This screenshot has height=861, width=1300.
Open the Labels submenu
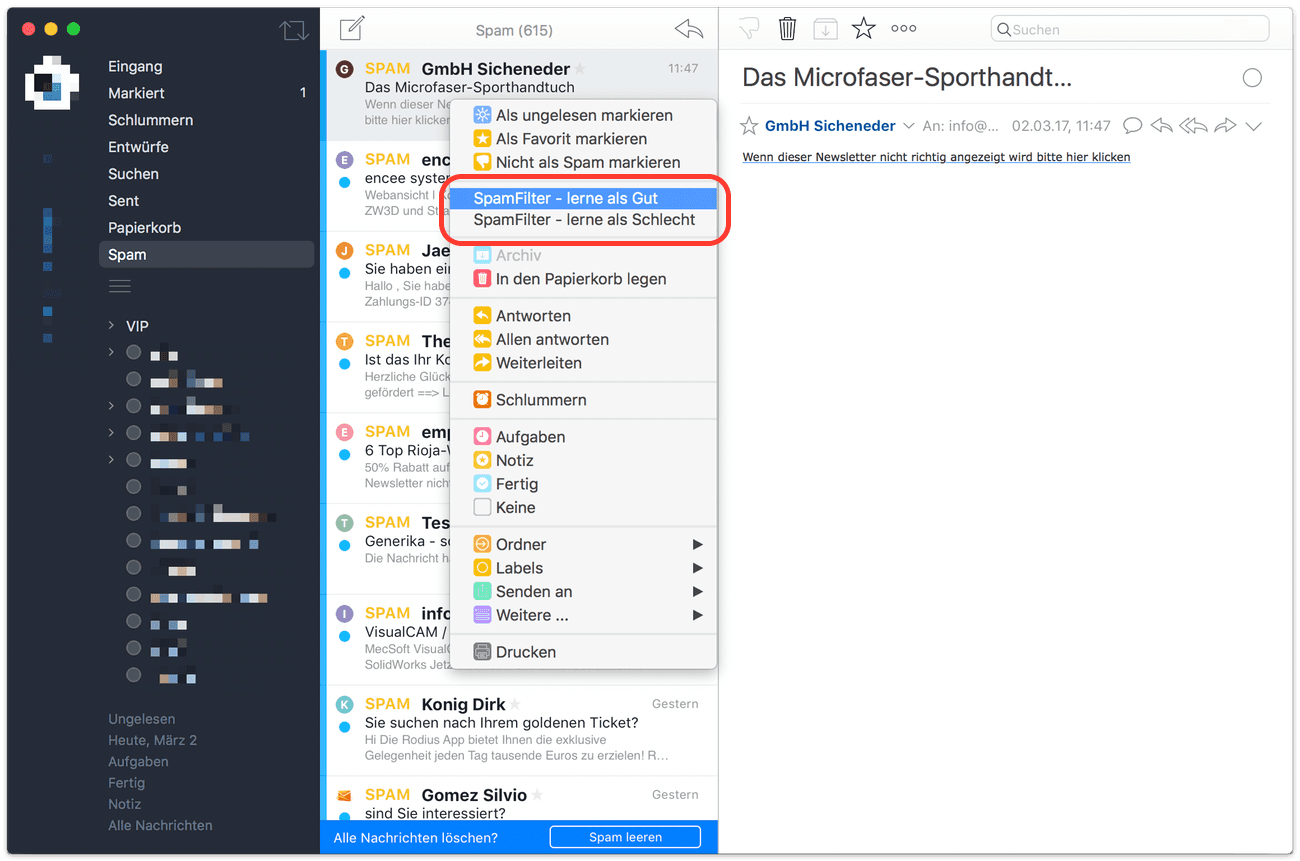click(583, 568)
